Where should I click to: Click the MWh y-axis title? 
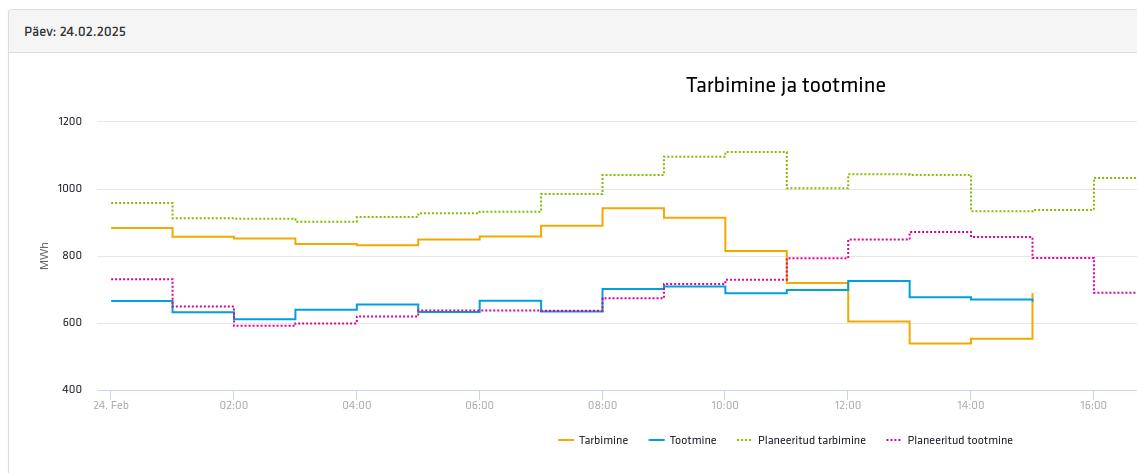click(x=44, y=255)
